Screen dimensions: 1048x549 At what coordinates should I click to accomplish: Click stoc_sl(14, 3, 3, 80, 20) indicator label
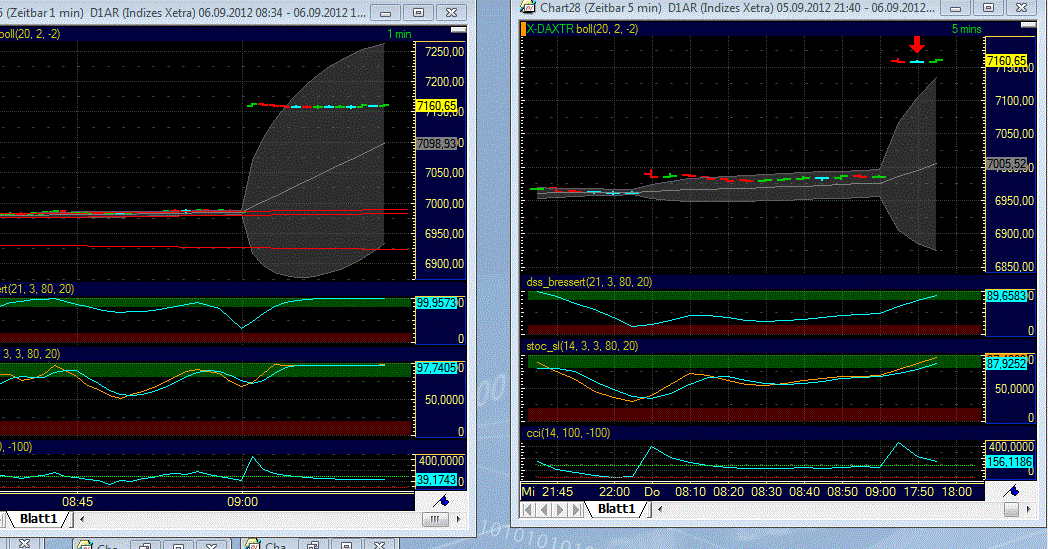coord(581,346)
